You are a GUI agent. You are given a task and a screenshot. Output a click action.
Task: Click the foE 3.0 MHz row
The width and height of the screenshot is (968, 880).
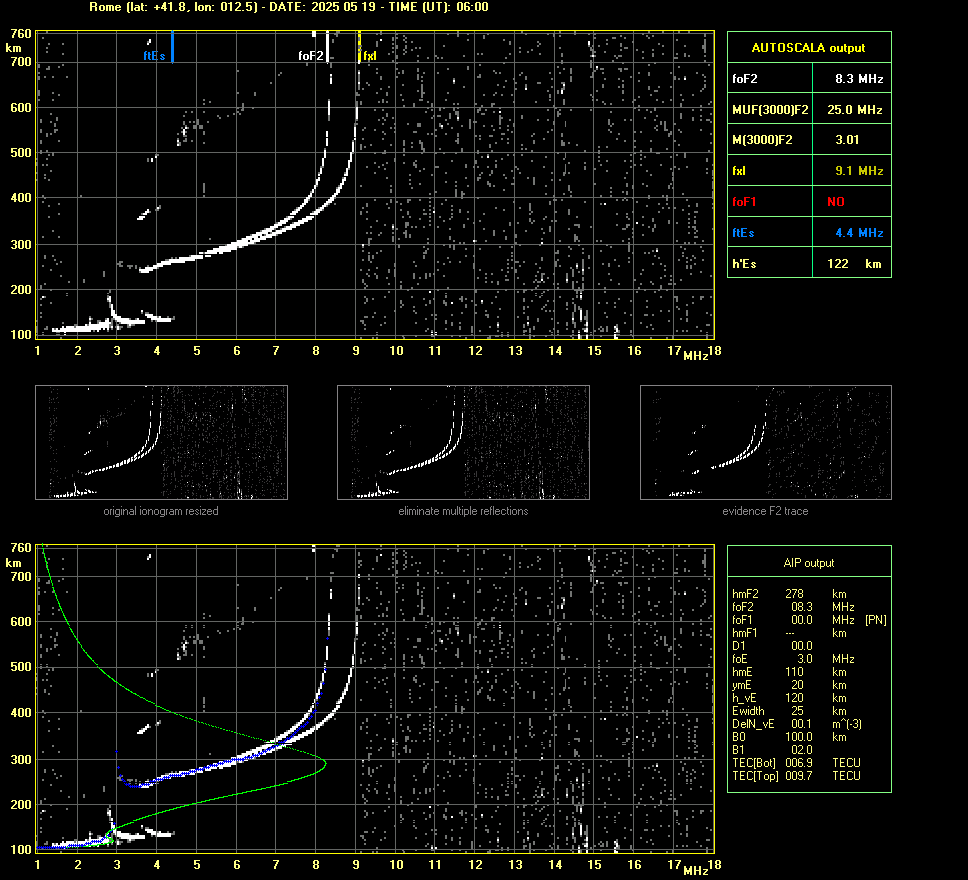[793, 659]
